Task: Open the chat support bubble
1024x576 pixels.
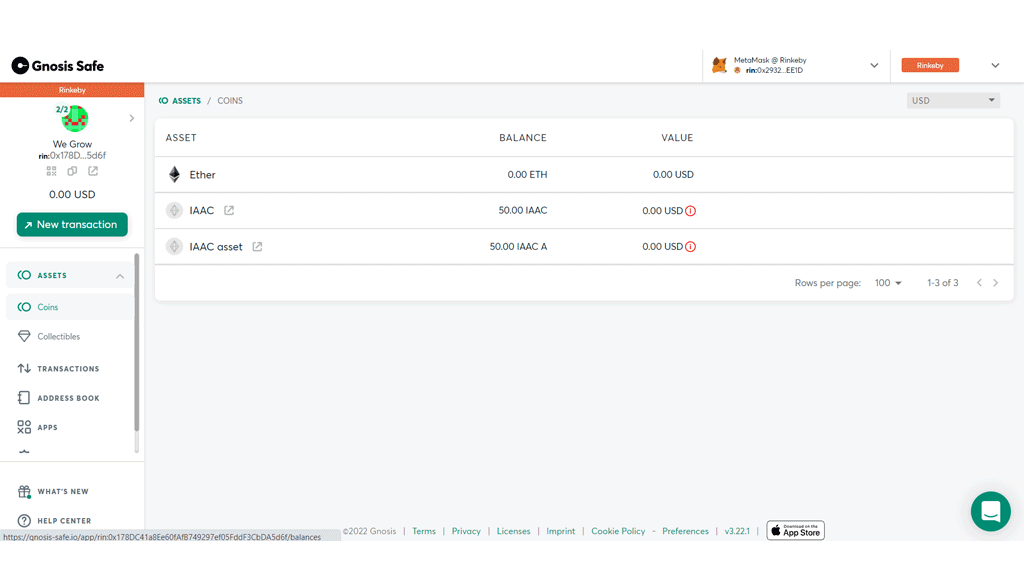Action: pyautogui.click(x=990, y=511)
